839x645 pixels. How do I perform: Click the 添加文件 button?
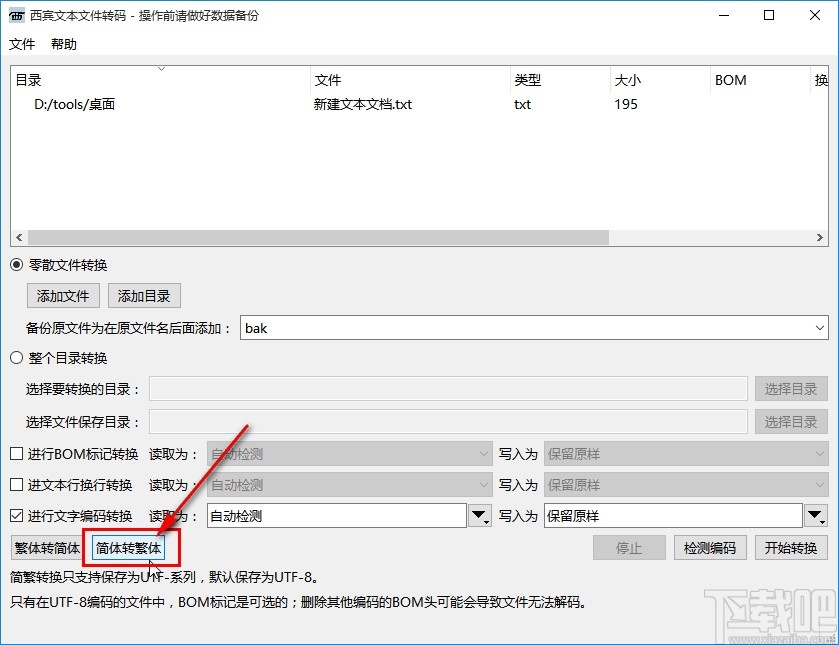[x=62, y=295]
